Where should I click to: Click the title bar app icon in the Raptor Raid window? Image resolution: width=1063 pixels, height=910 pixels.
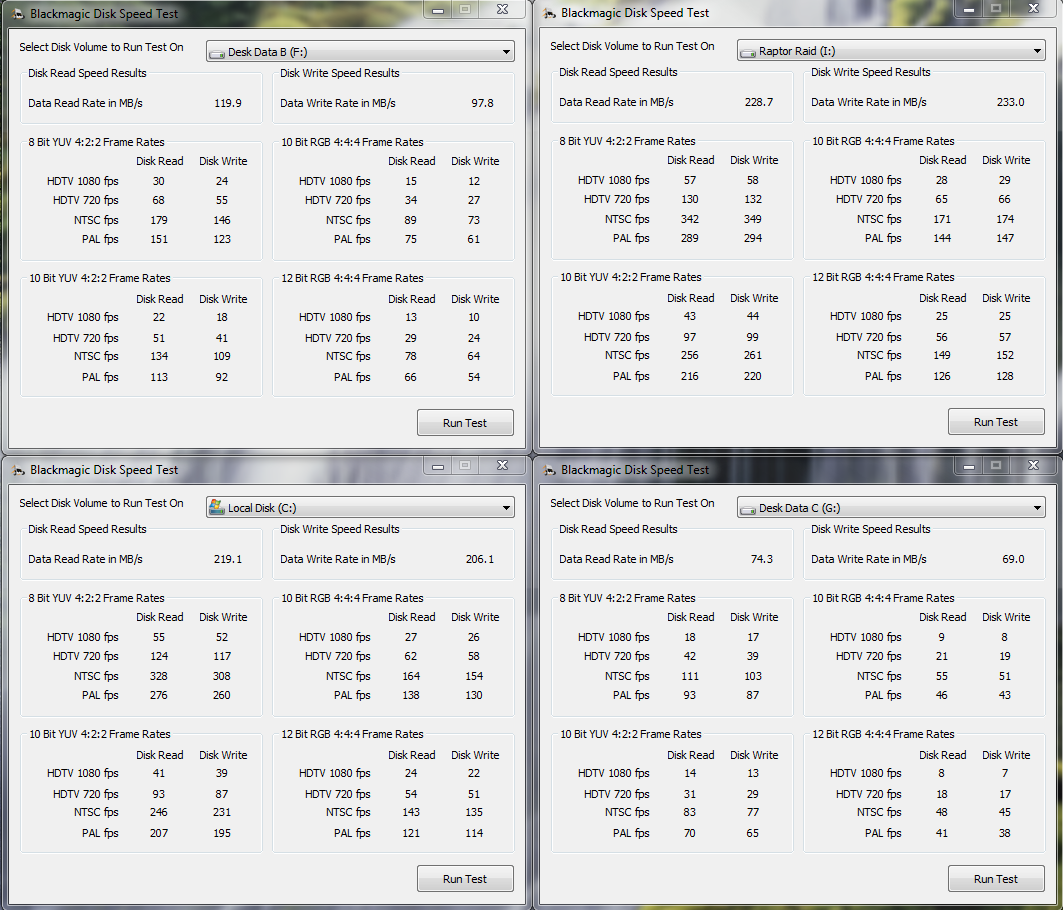click(550, 14)
